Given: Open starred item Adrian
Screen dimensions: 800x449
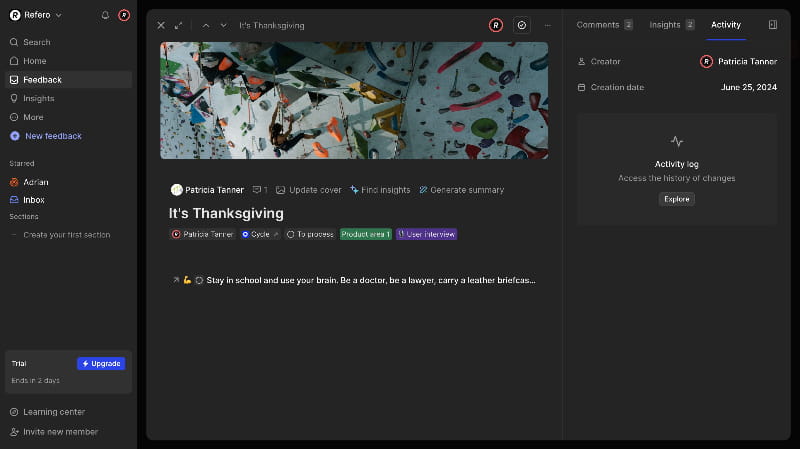Looking at the screenshot, I should [68, 182].
